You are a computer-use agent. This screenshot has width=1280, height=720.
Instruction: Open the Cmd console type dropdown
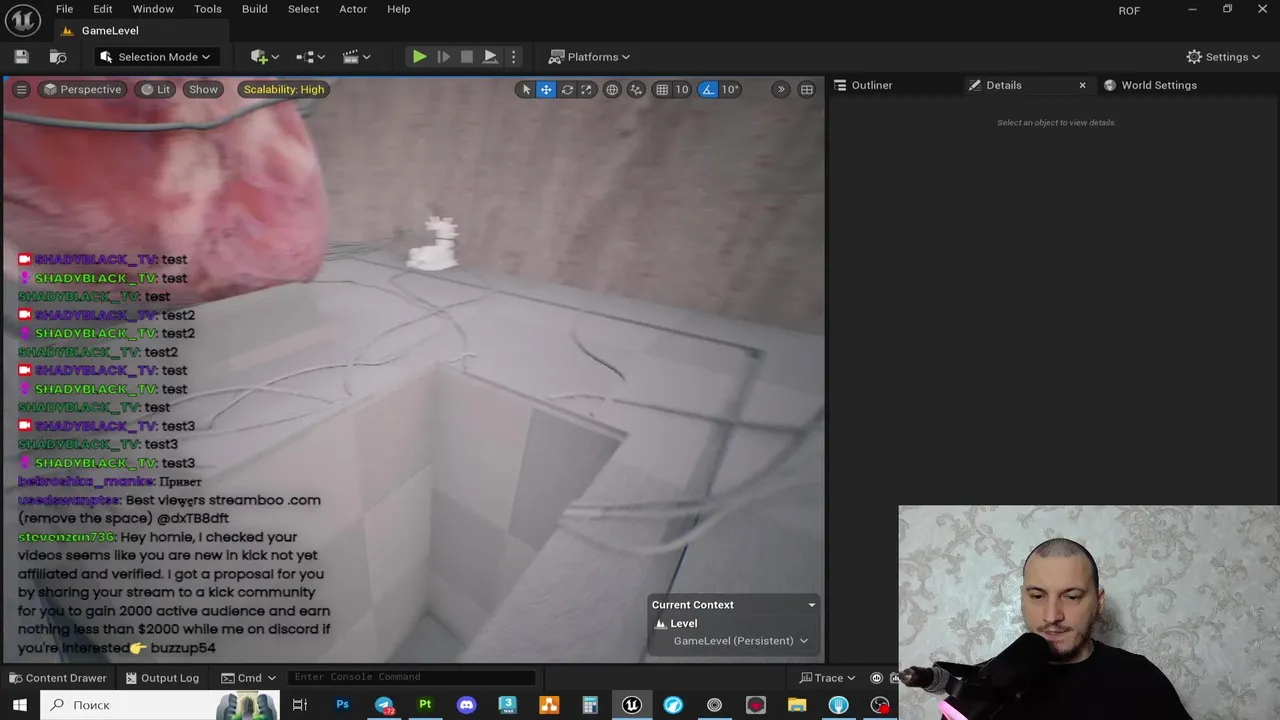(248, 678)
